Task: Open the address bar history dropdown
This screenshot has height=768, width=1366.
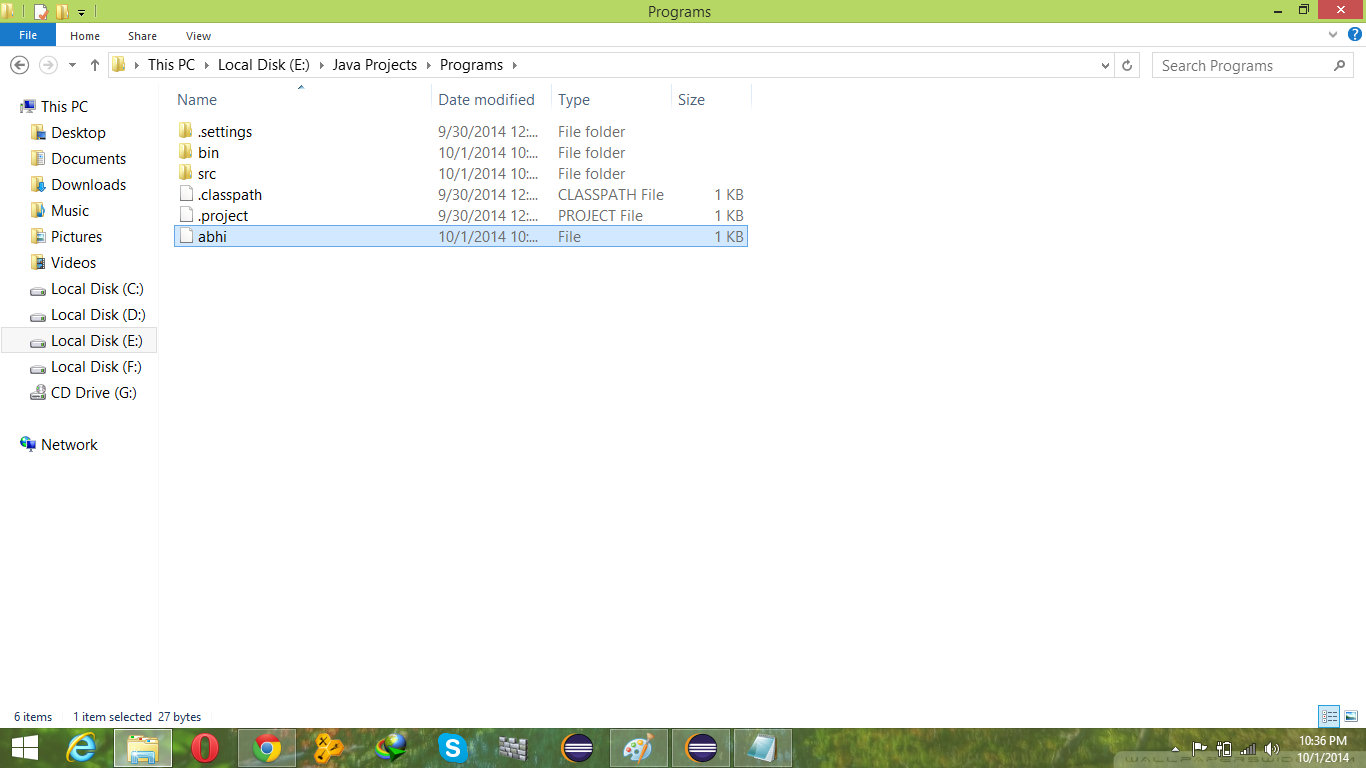Action: pos(1105,65)
